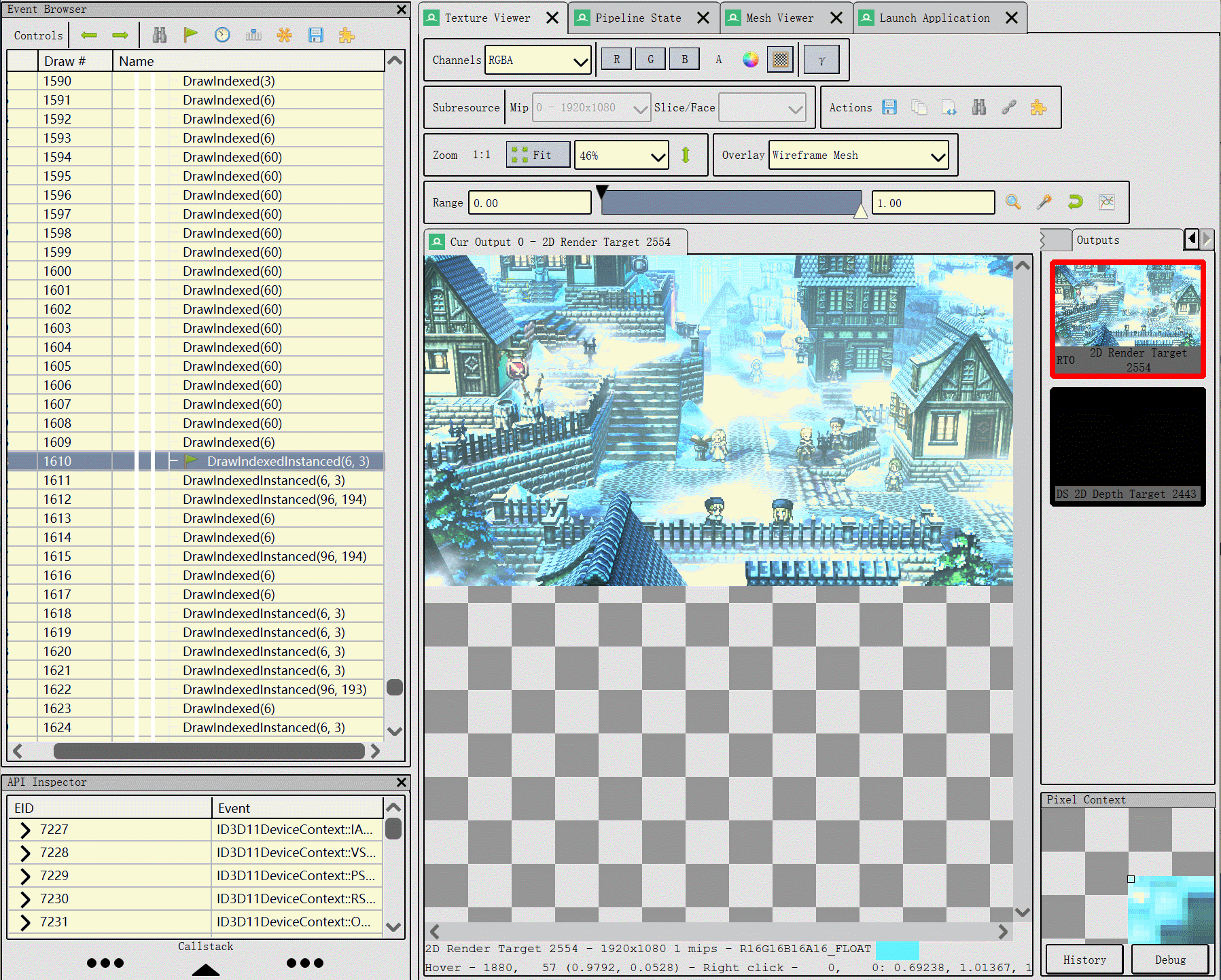This screenshot has height=980, width=1221.
Task: Toggle the Fit zoom button
Action: [538, 155]
